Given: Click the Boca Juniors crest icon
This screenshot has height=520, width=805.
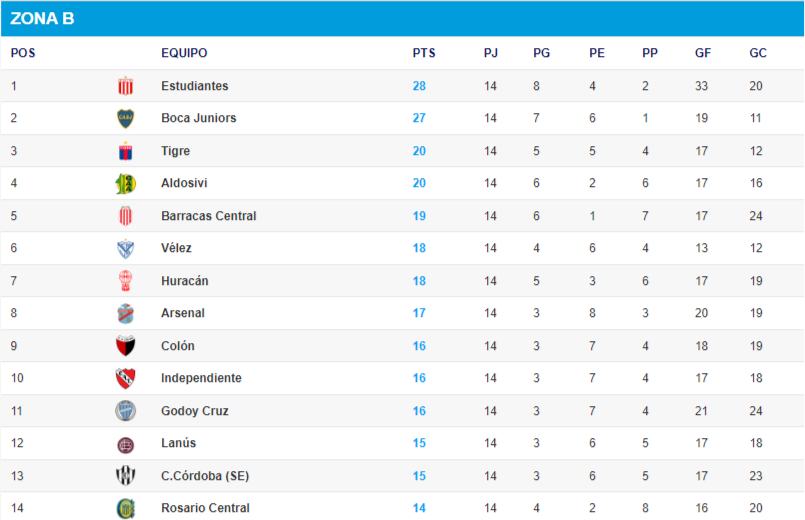Looking at the screenshot, I should pos(125,118).
